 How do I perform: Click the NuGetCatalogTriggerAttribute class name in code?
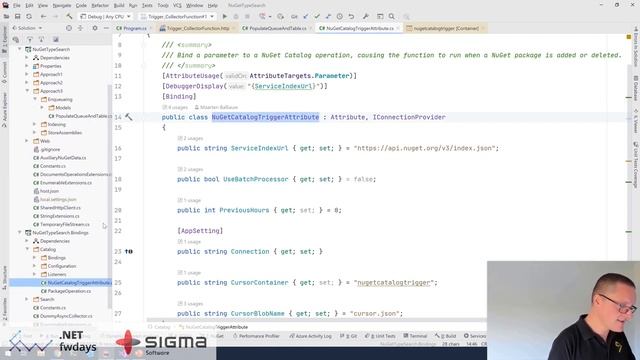tap(265, 117)
